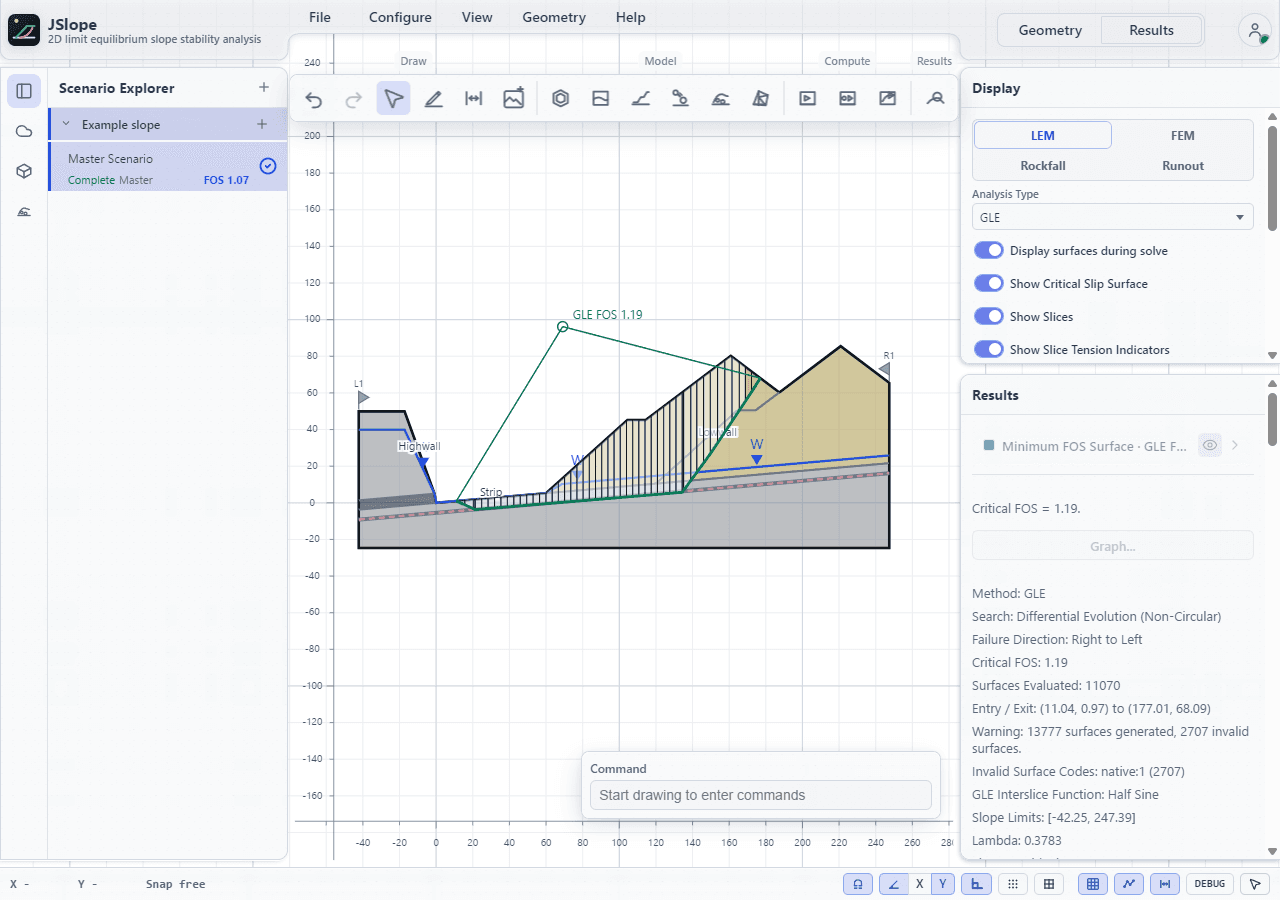
Task: Select the Runout display tab
Action: (1183, 165)
